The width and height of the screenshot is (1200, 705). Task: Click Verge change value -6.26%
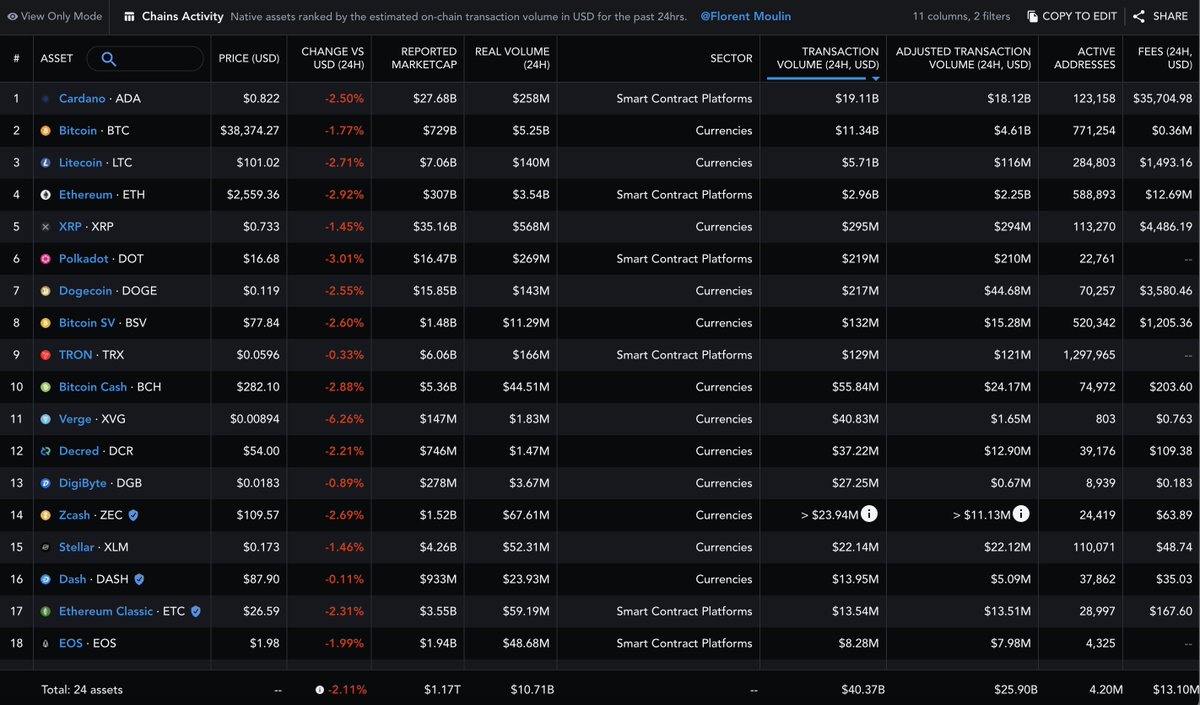342,419
